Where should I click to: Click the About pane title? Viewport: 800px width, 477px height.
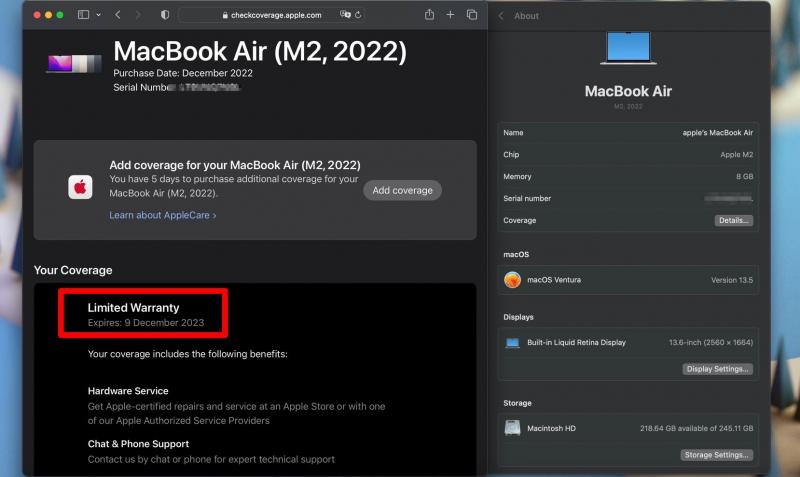point(526,16)
